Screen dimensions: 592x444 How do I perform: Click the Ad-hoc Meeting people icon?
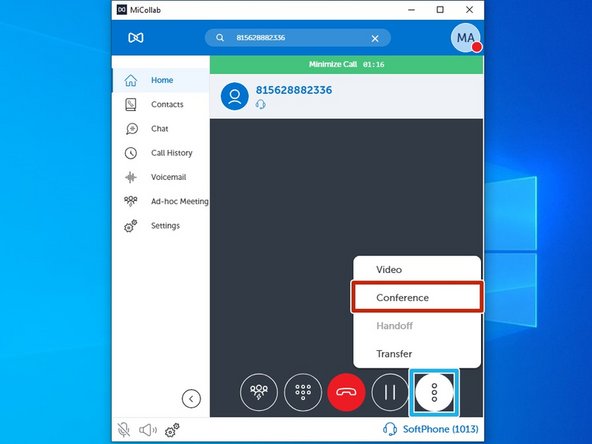131,201
